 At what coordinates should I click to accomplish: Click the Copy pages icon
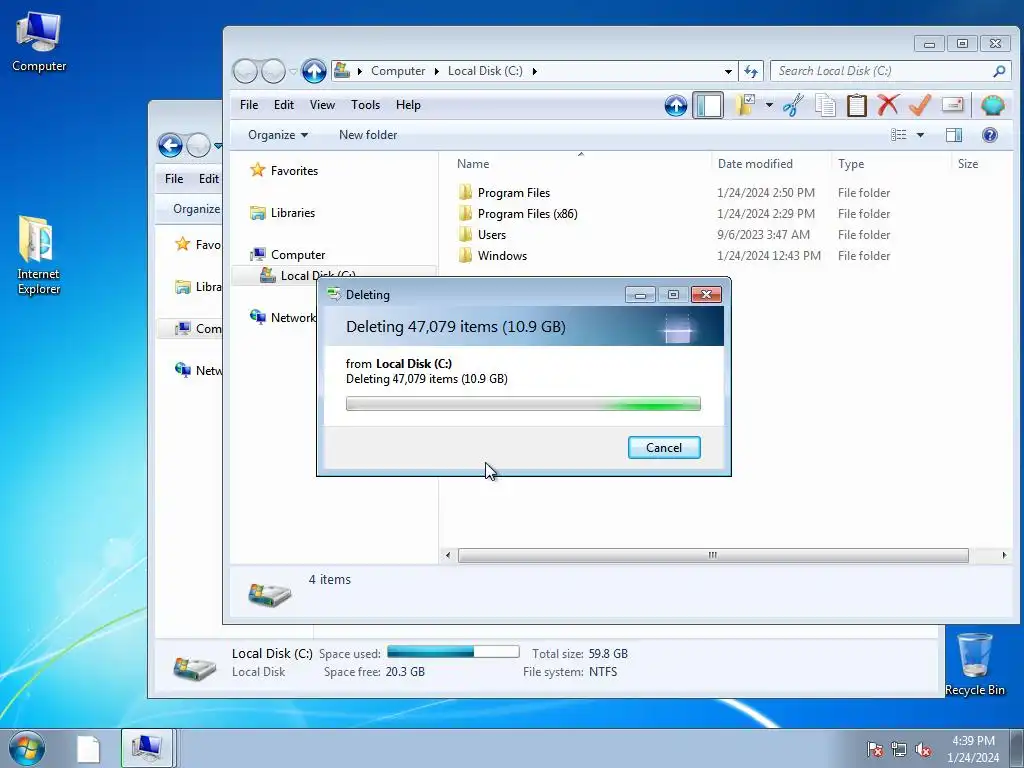[x=825, y=105]
